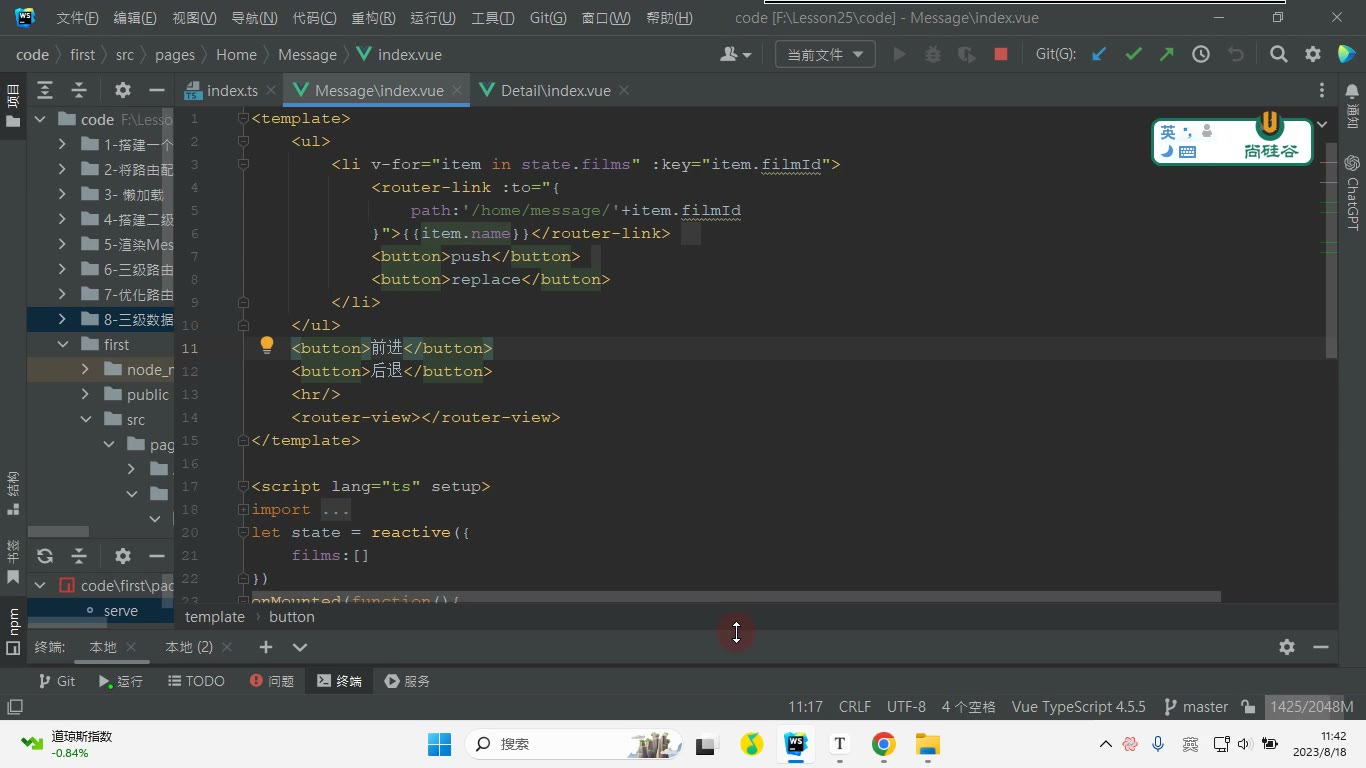Click the Git update project arrow
This screenshot has height=768, width=1366.
1099,55
